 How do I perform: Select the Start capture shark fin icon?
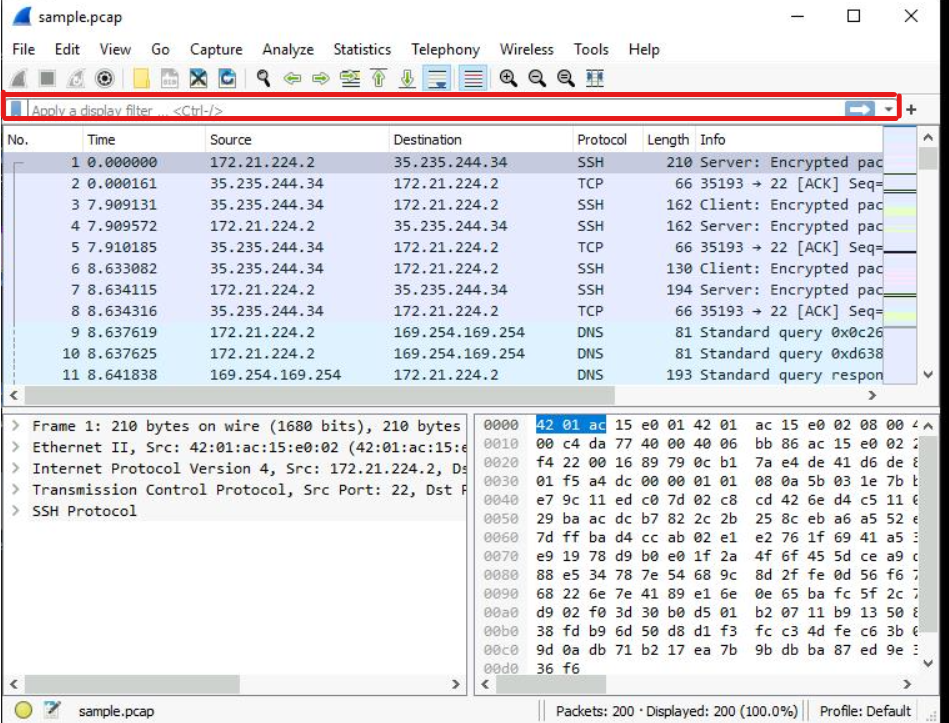click(x=20, y=80)
